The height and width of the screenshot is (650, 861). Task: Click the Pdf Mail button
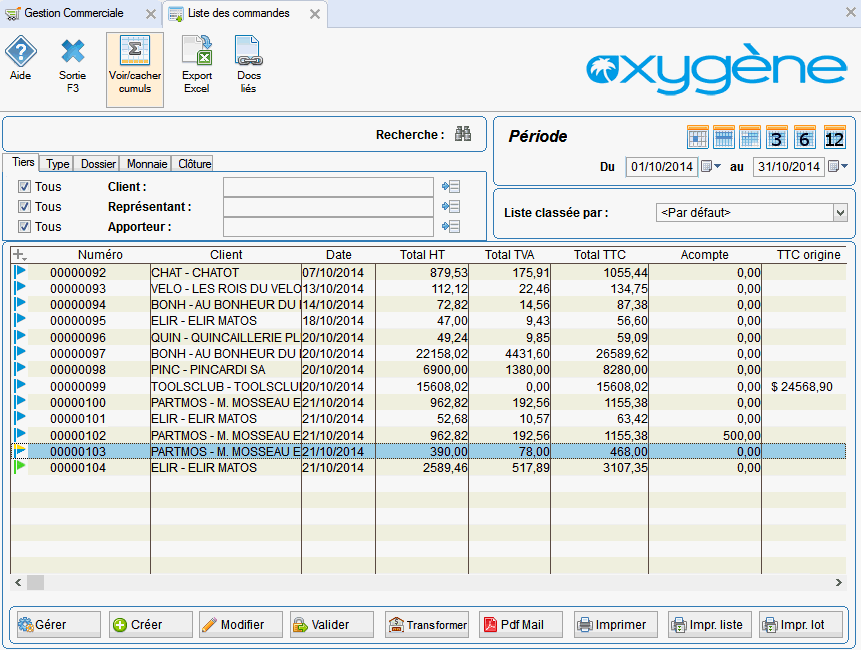tap(521, 625)
